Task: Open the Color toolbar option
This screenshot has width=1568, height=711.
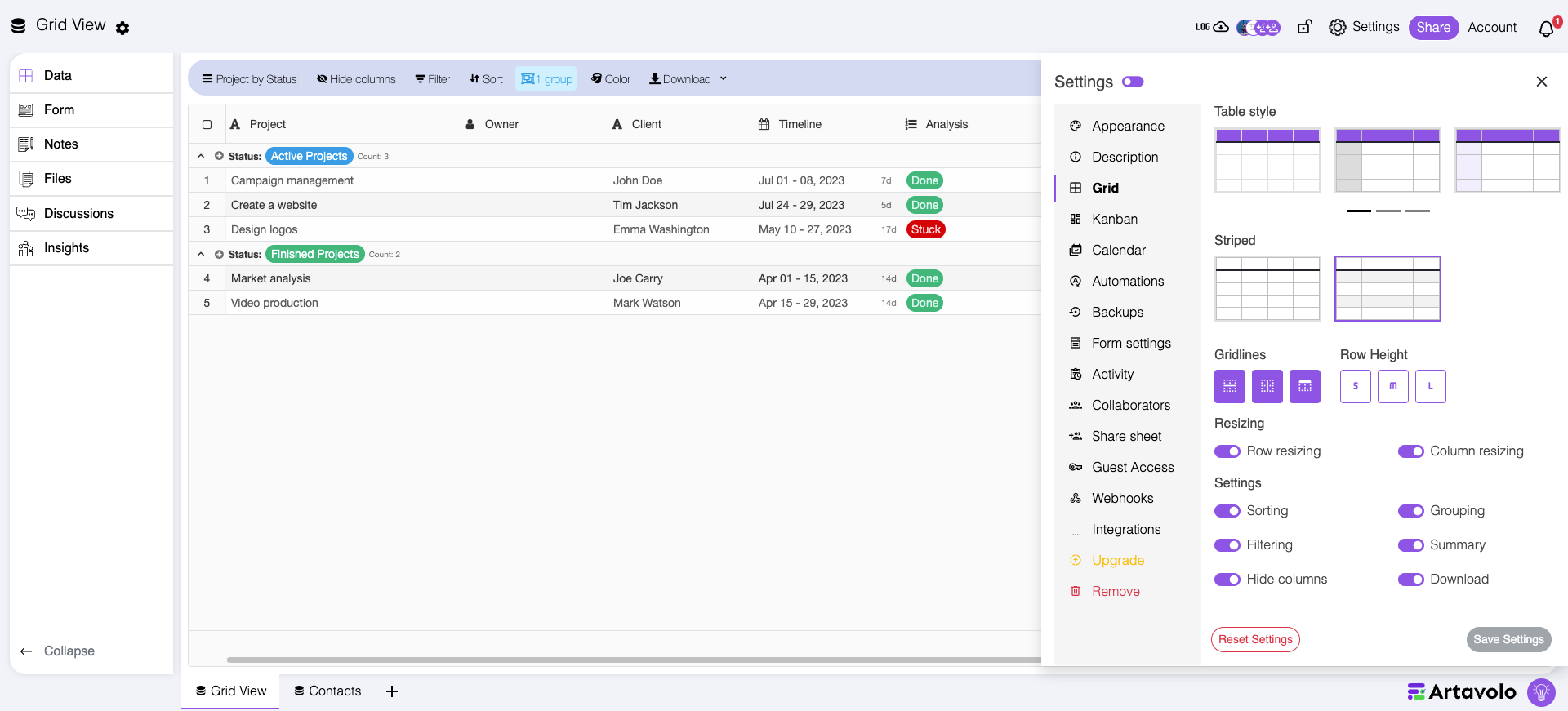Action: click(x=611, y=79)
